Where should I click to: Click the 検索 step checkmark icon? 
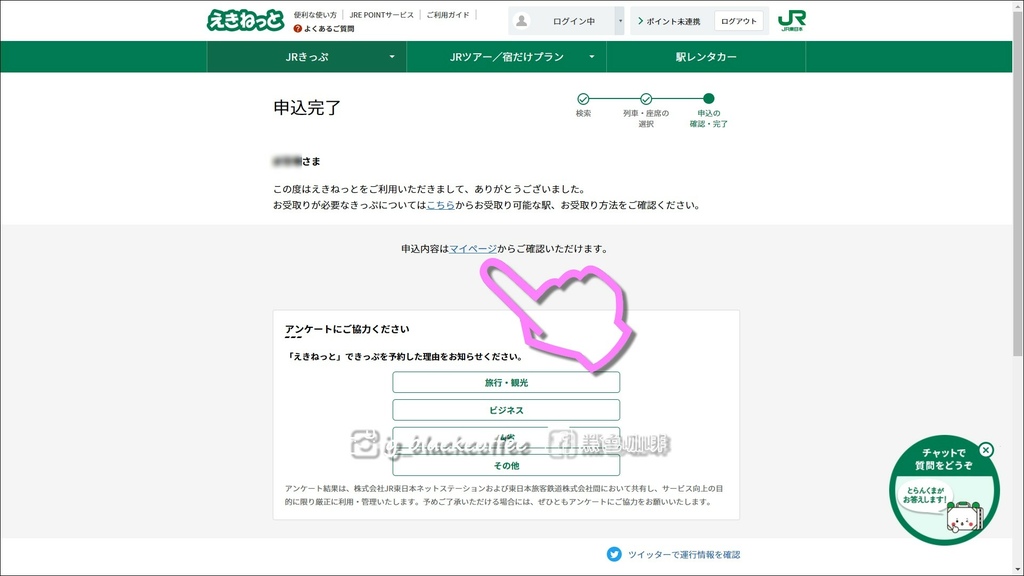tap(583, 100)
